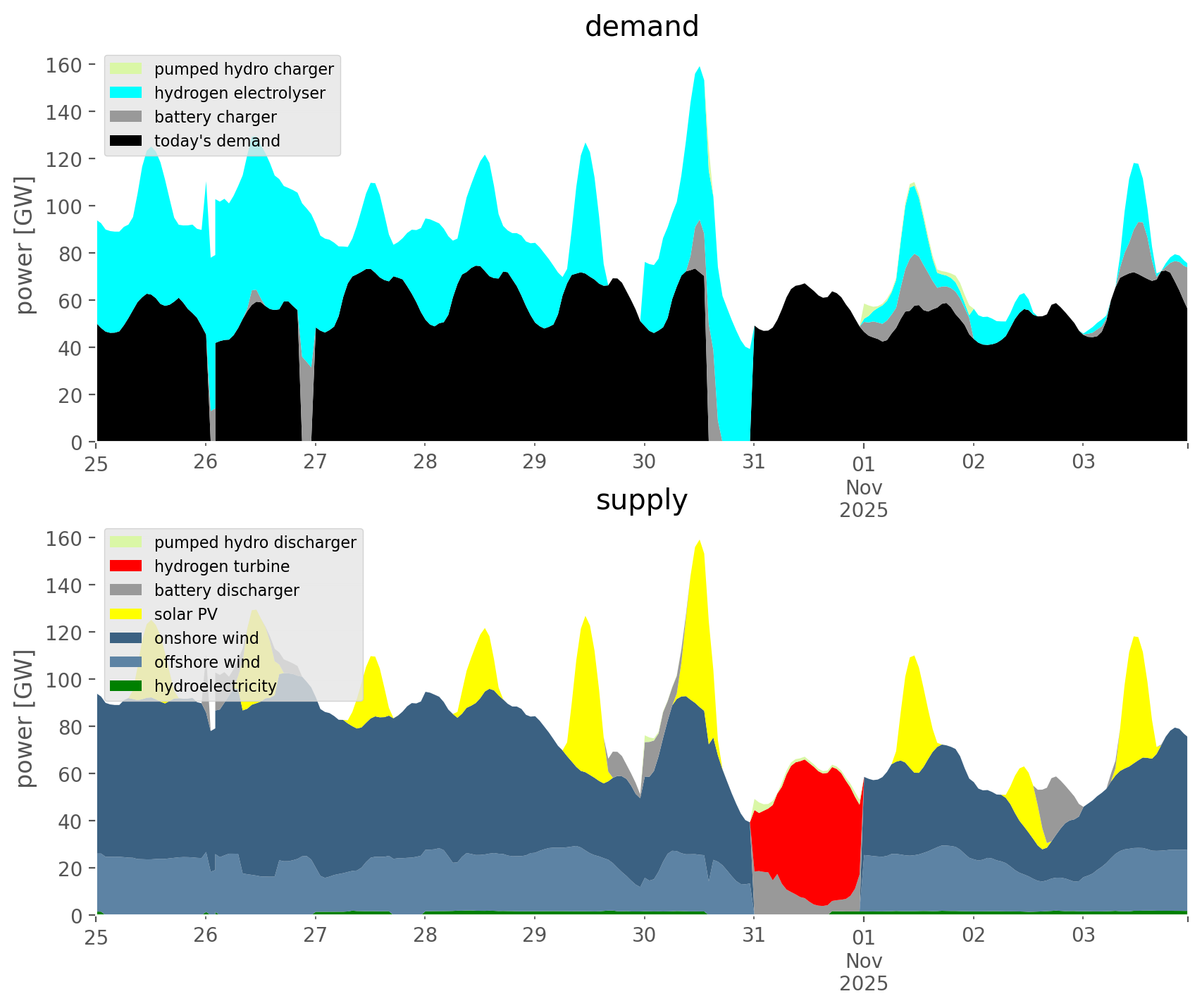Click the yellow solar PV legend swatch

click(x=125, y=614)
